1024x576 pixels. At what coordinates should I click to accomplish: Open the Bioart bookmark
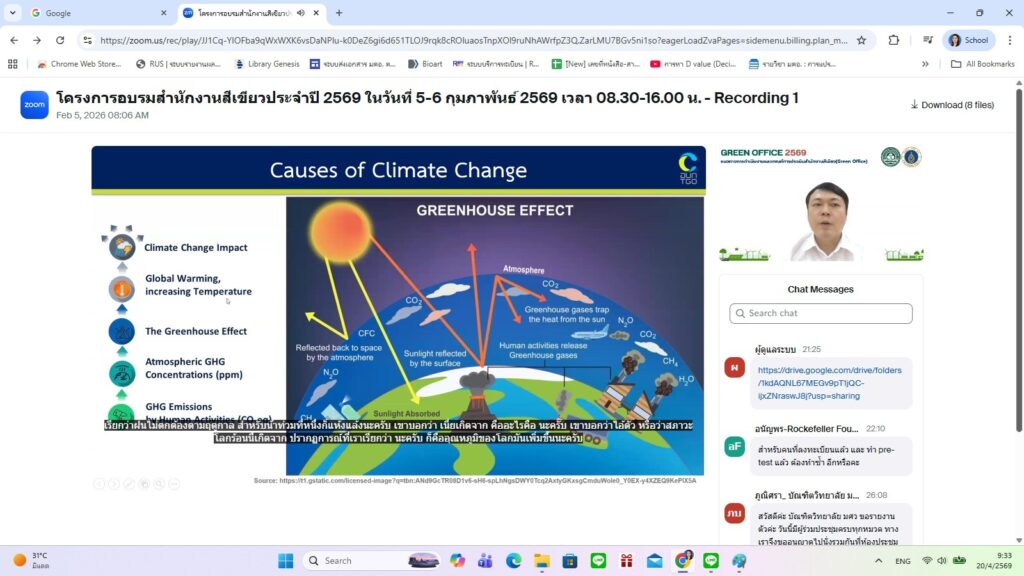[425, 64]
